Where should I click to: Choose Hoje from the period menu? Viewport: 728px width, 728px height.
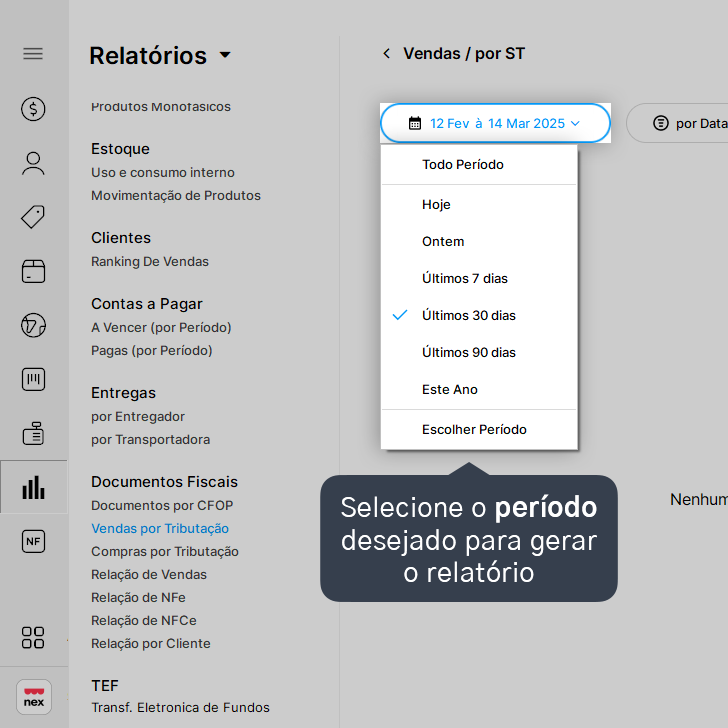click(x=479, y=204)
